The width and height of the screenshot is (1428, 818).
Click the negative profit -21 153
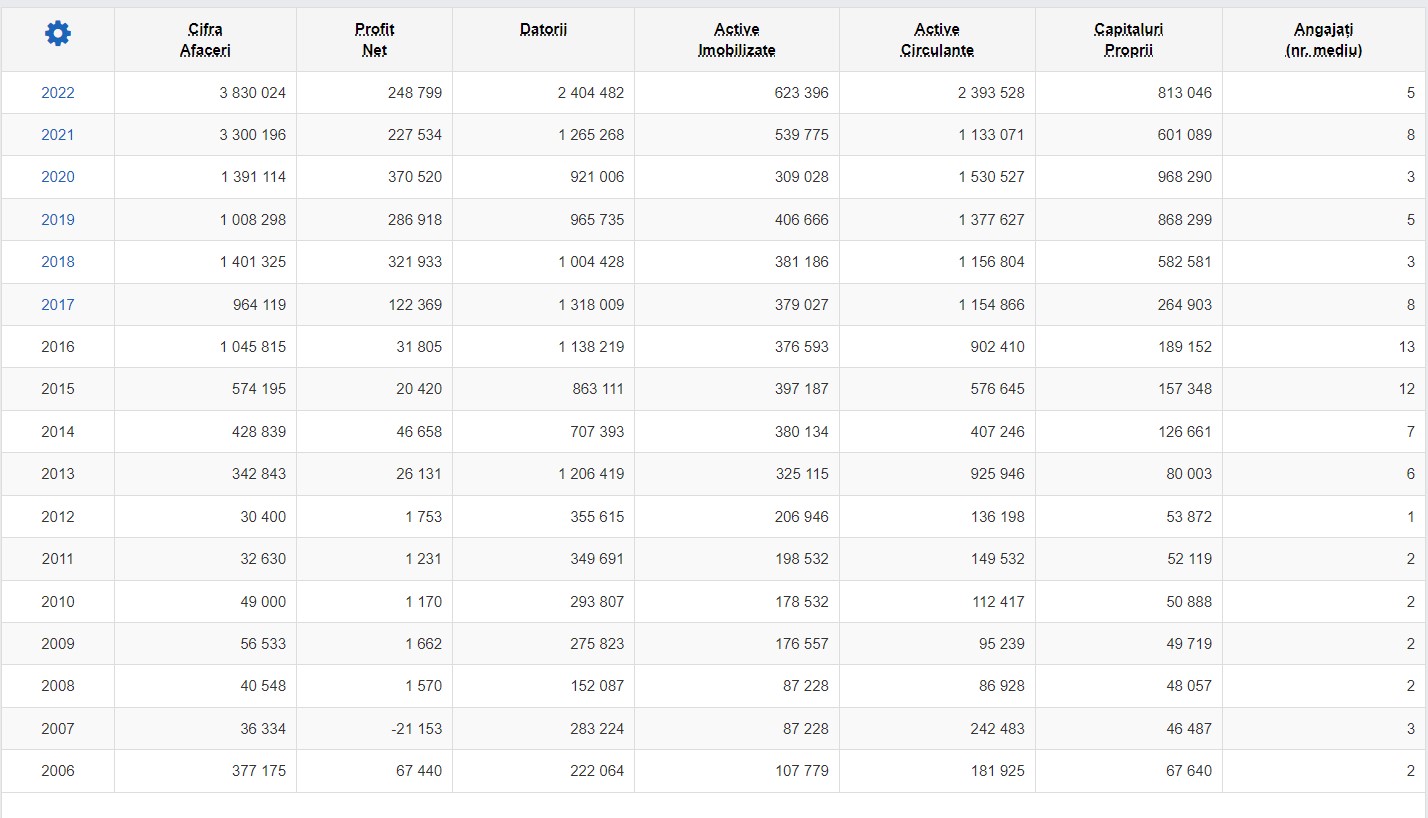[416, 729]
